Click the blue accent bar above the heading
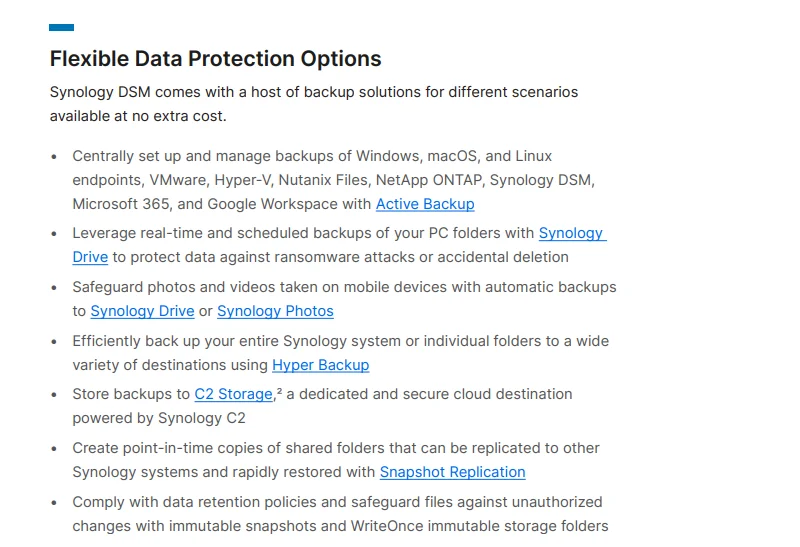The image size is (800, 547). (61, 28)
